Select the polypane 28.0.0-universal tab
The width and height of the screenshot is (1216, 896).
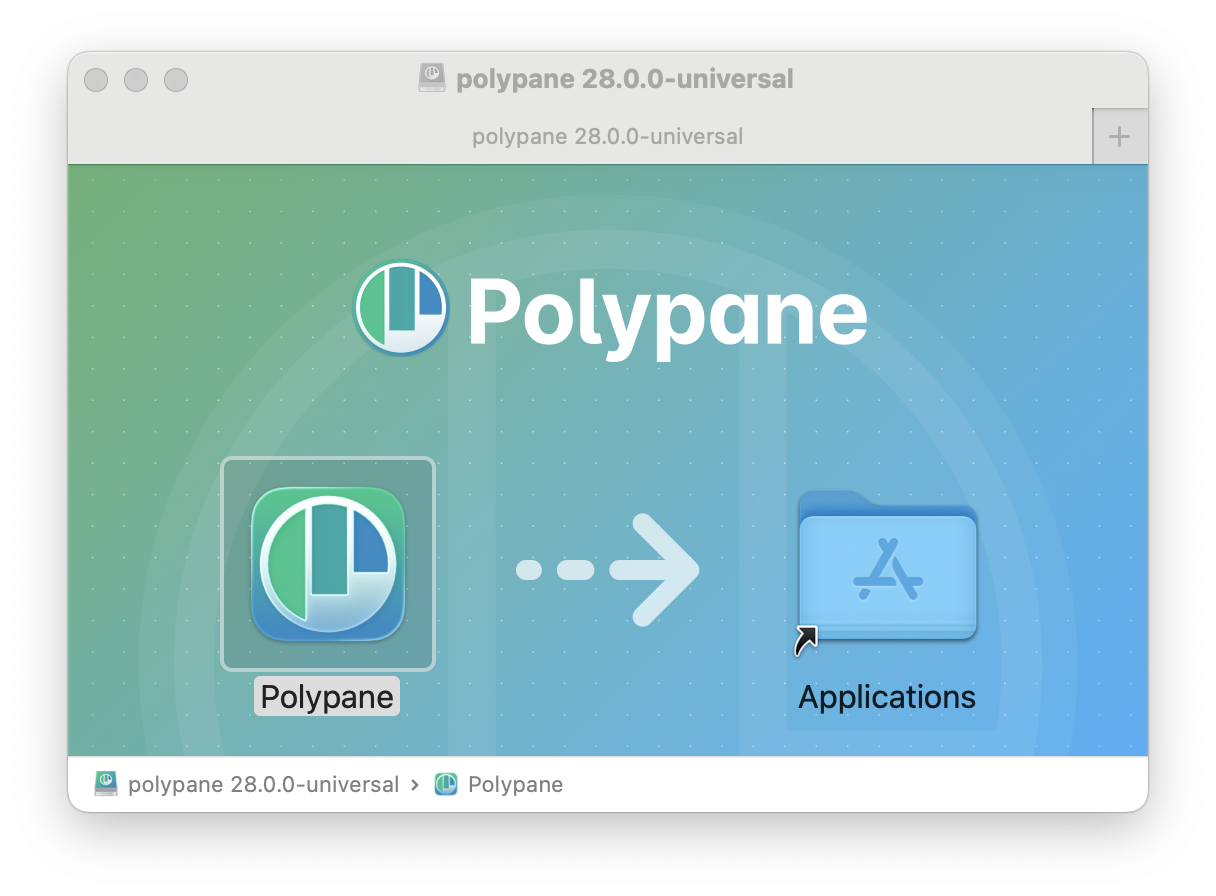click(608, 136)
